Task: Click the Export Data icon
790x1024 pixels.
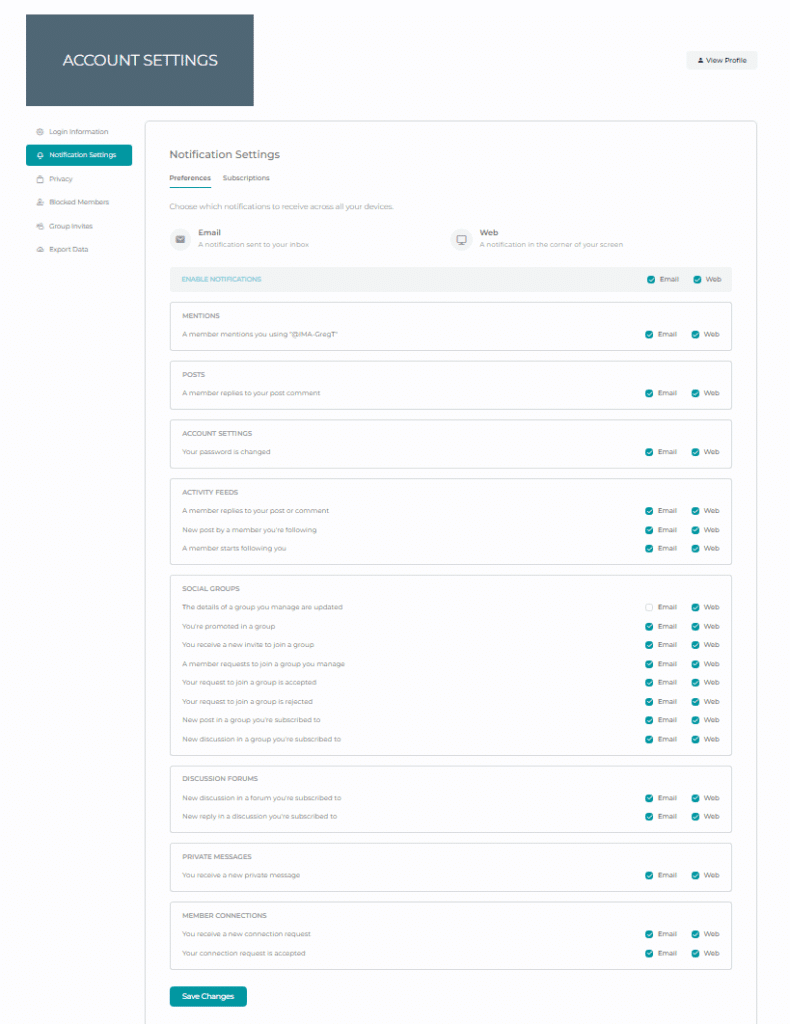Action: [39, 249]
